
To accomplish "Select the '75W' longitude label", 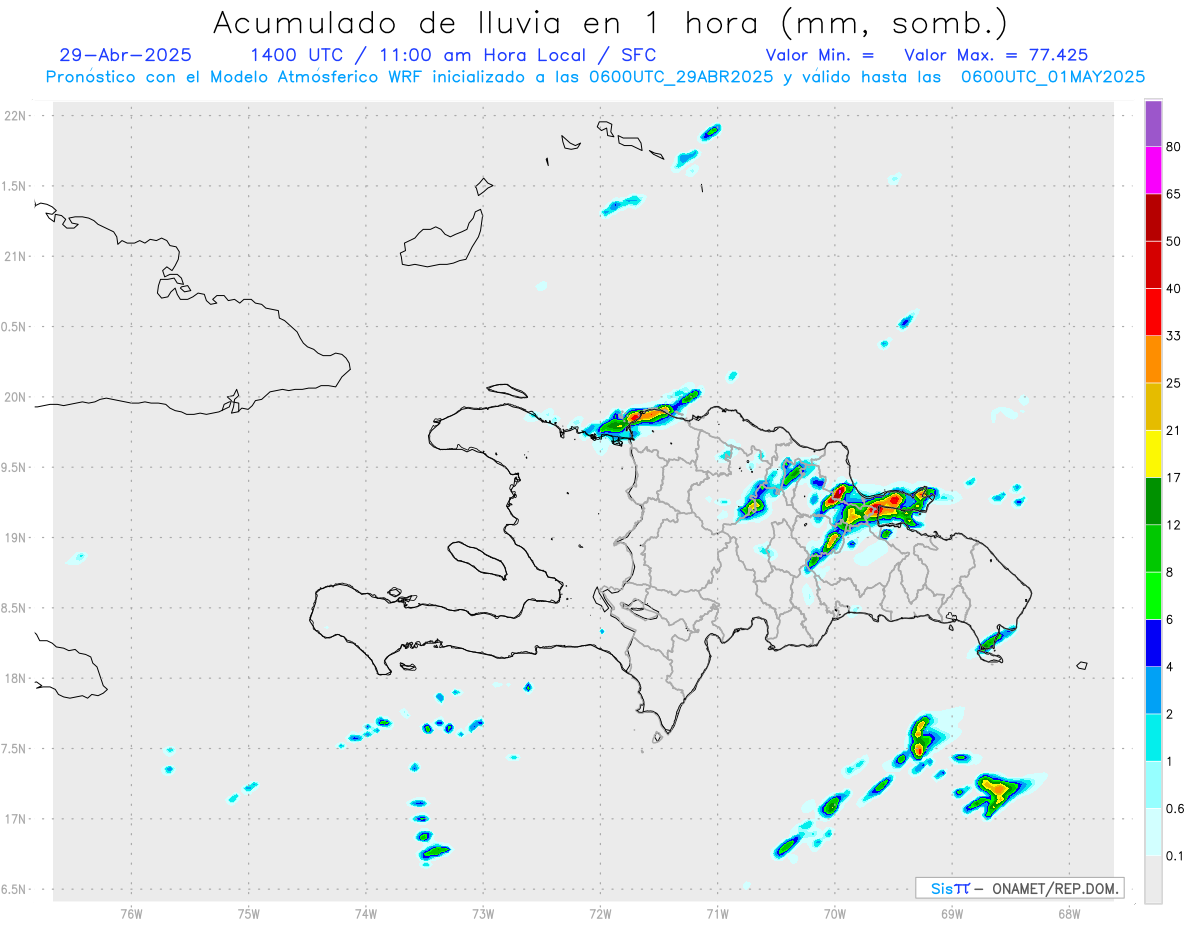I will tap(249, 913).
